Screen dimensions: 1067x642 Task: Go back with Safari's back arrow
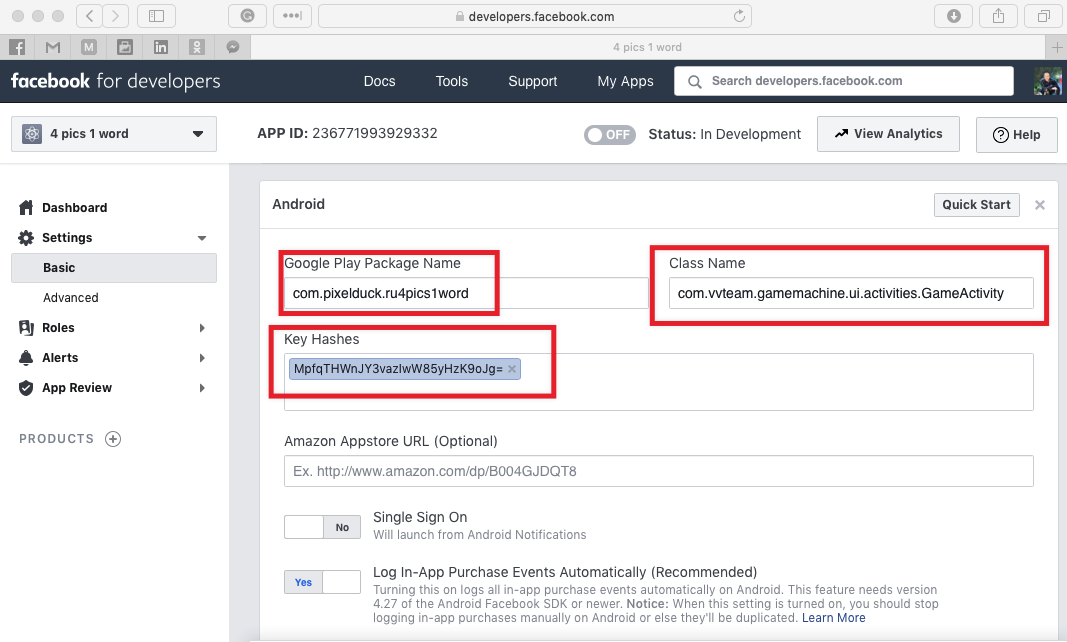point(89,16)
